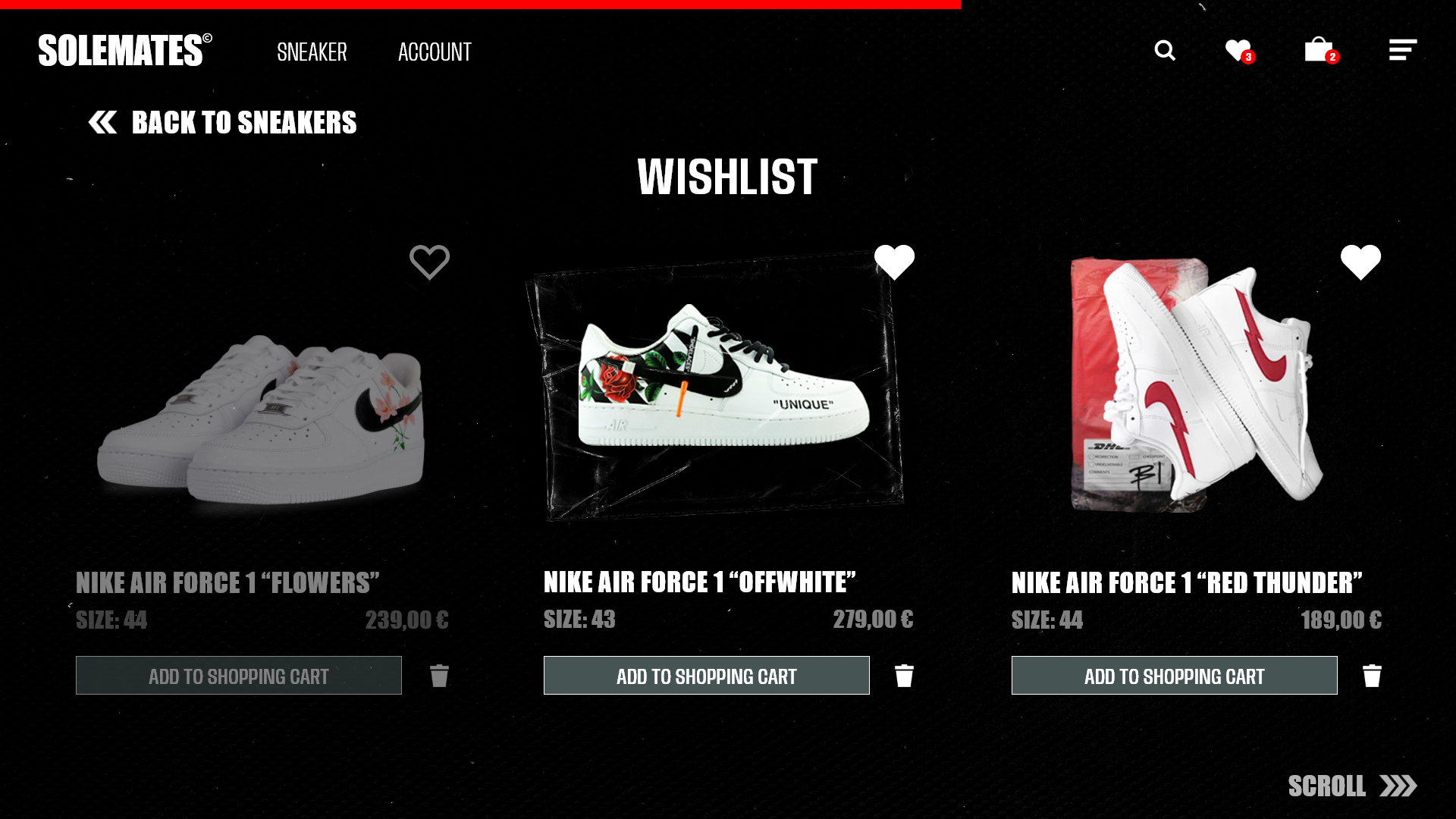1456x819 pixels.
Task: Select the Offwhite sneaker image
Action: [715, 387]
